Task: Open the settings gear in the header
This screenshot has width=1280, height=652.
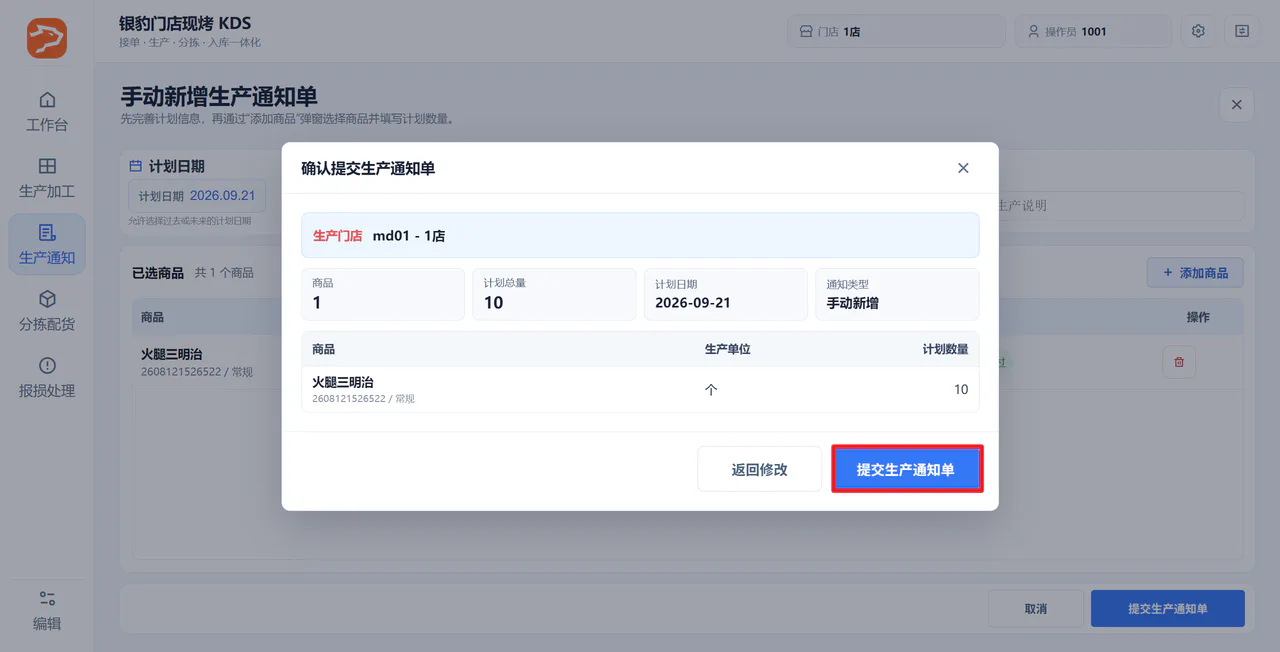Action: point(1198,31)
